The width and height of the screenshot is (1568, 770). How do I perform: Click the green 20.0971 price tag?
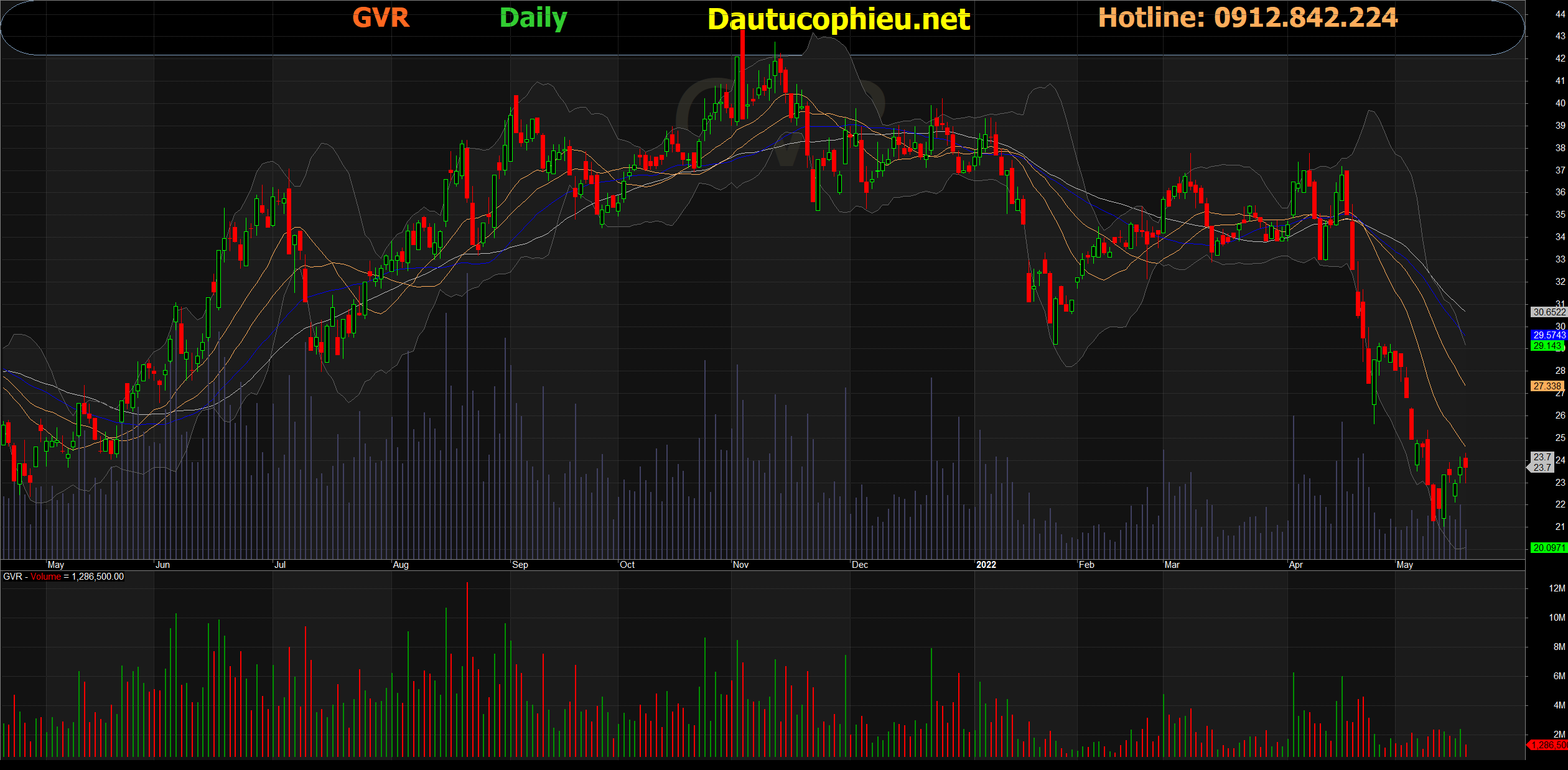pos(1548,548)
